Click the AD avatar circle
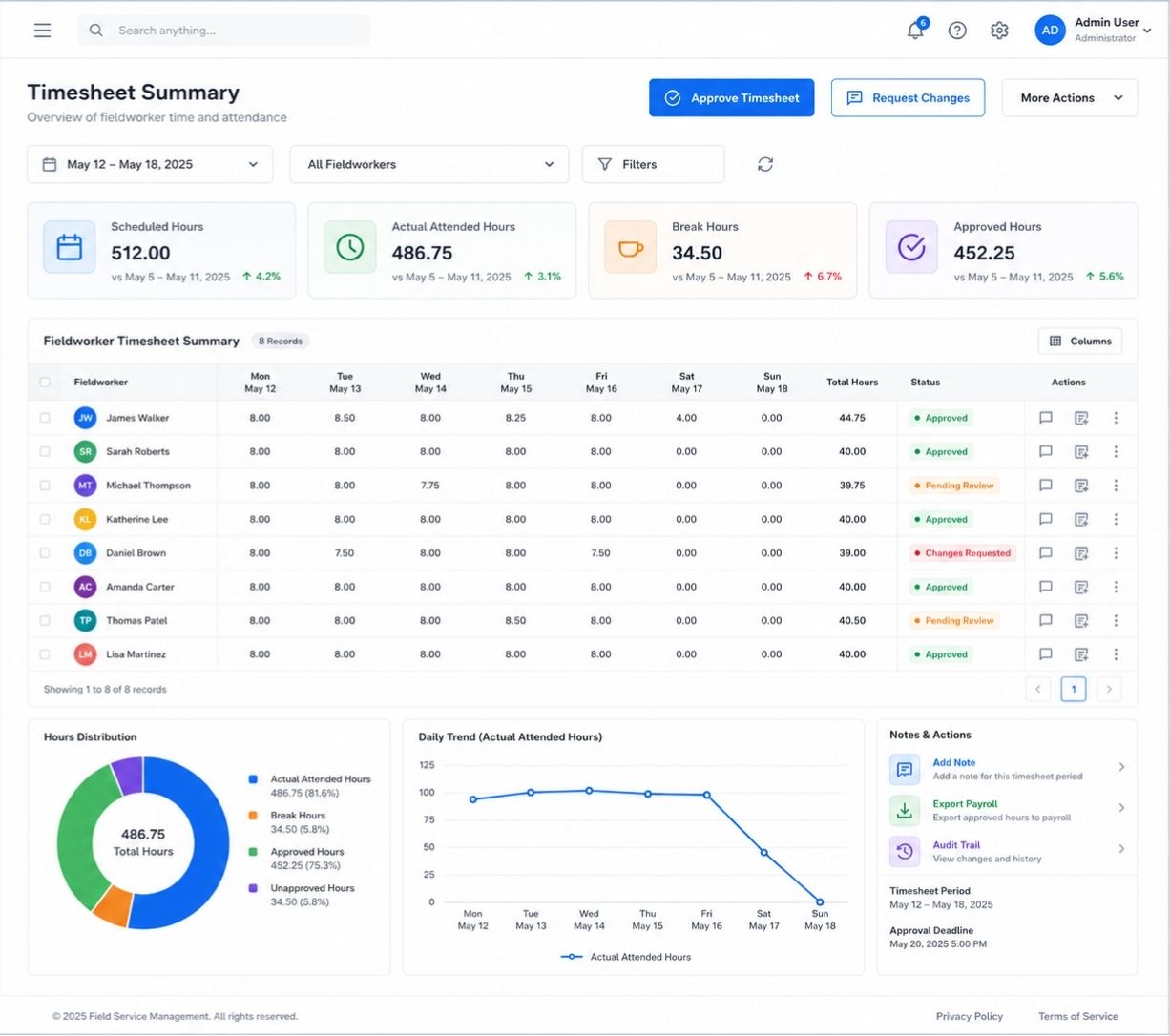The height and width of the screenshot is (1036, 1170). point(1050,31)
